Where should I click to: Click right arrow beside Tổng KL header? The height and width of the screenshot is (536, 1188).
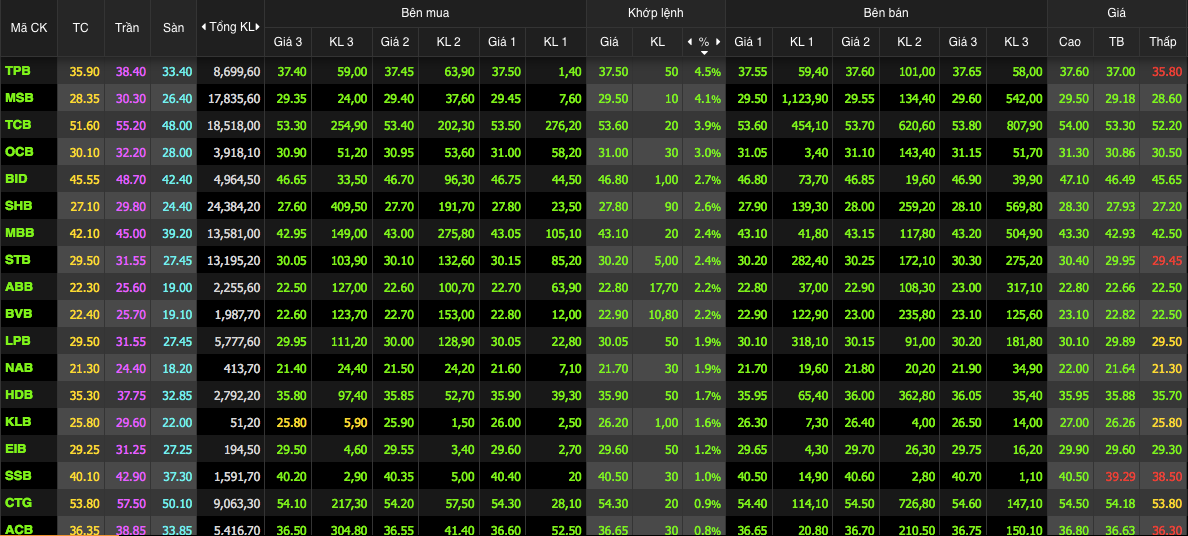260,27
